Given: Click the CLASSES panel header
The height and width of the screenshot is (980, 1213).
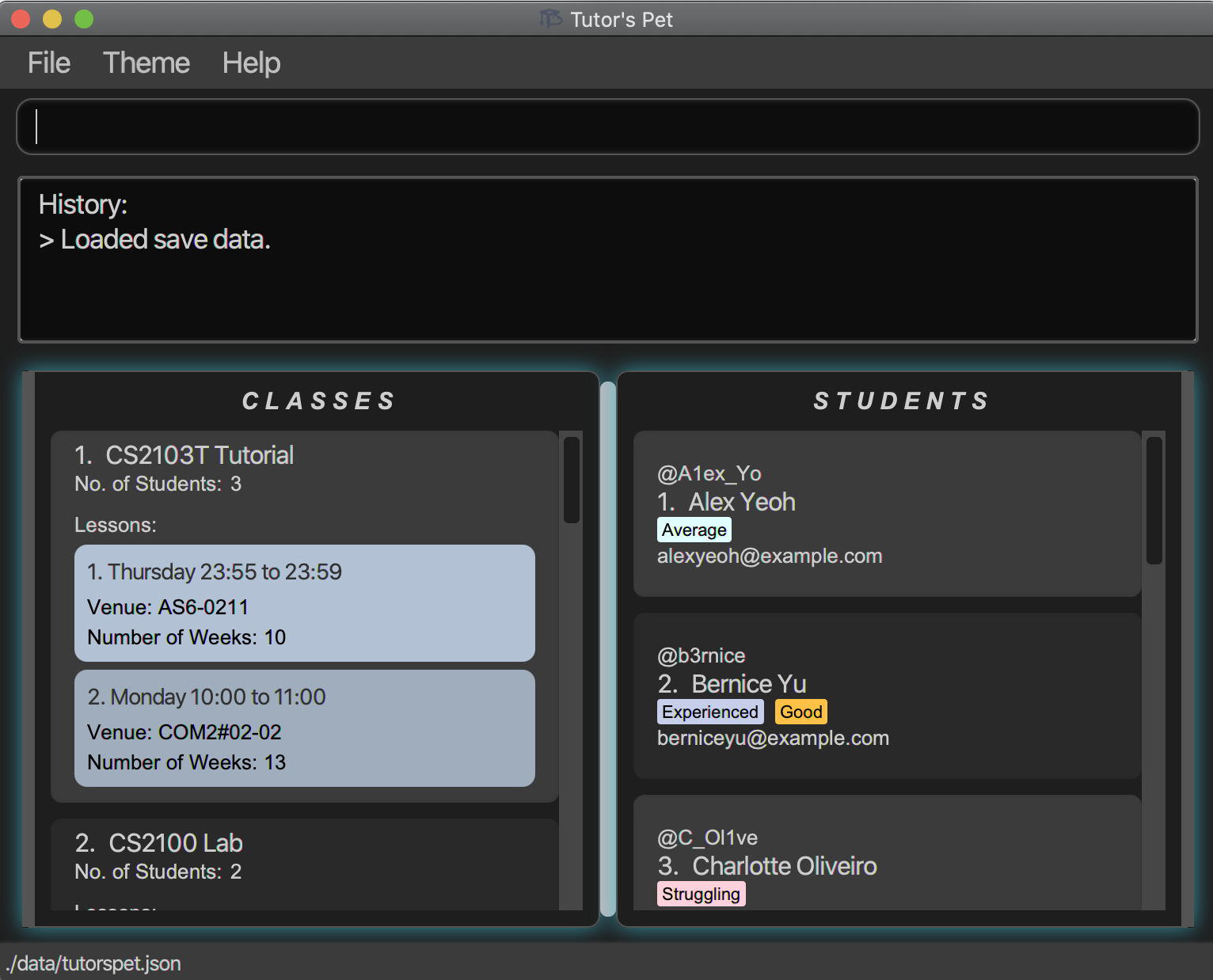Looking at the screenshot, I should tap(318, 401).
